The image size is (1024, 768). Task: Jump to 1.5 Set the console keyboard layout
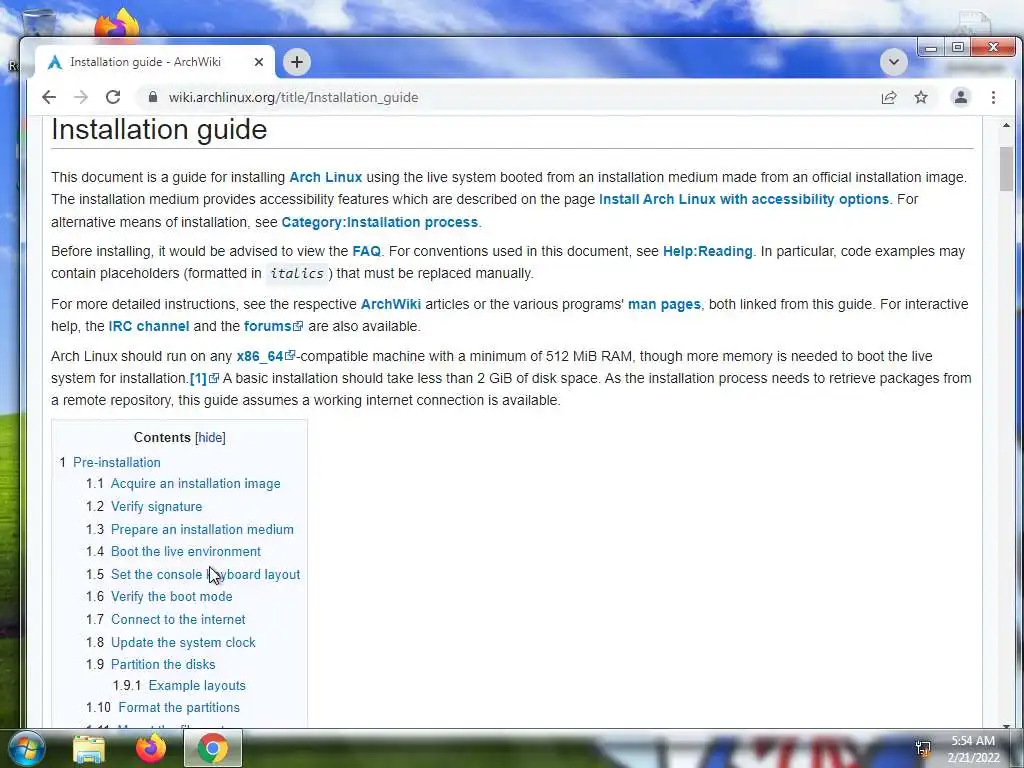pos(205,575)
